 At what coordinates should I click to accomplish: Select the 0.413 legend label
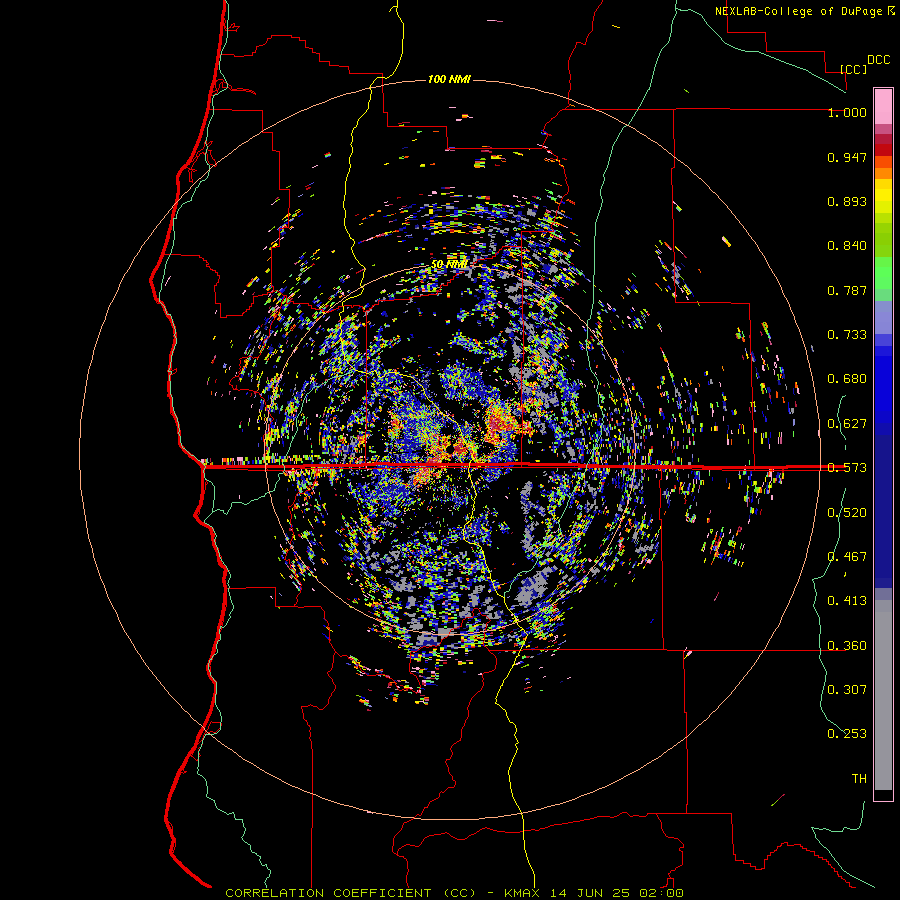coord(847,601)
